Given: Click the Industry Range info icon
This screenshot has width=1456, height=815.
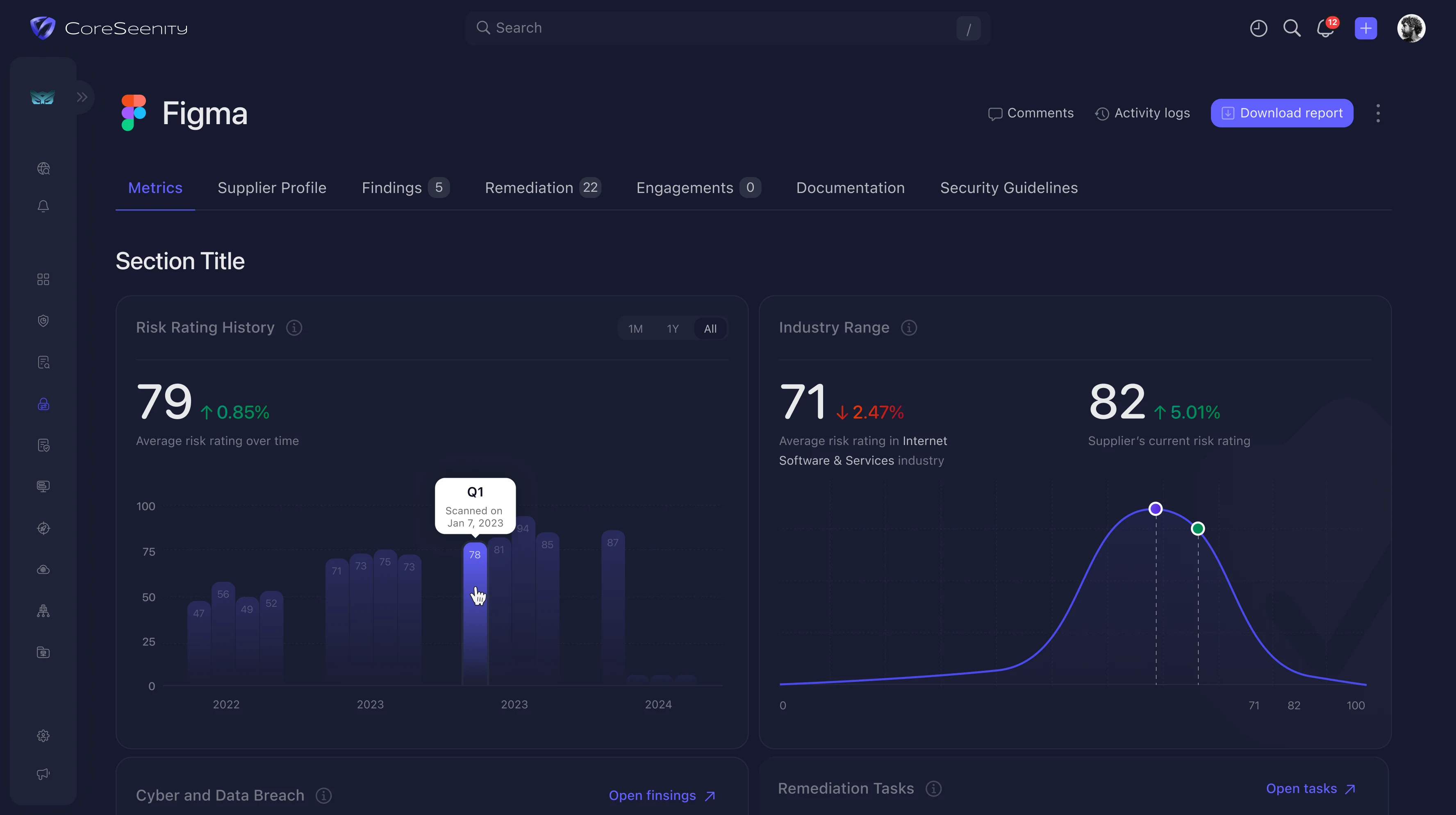Looking at the screenshot, I should pos(909,328).
